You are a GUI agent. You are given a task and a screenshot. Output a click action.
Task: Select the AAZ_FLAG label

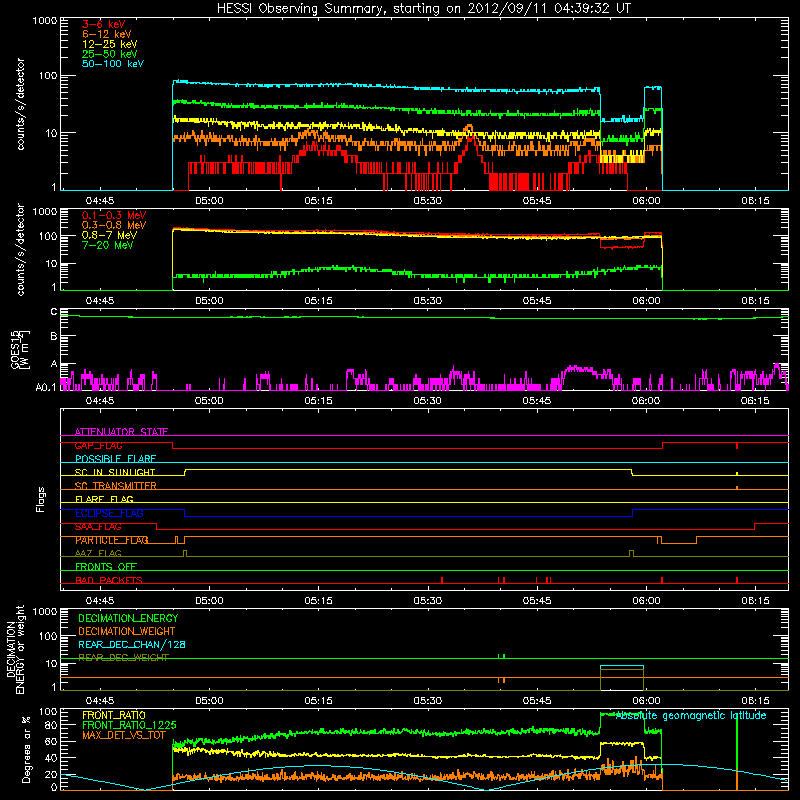98,554
